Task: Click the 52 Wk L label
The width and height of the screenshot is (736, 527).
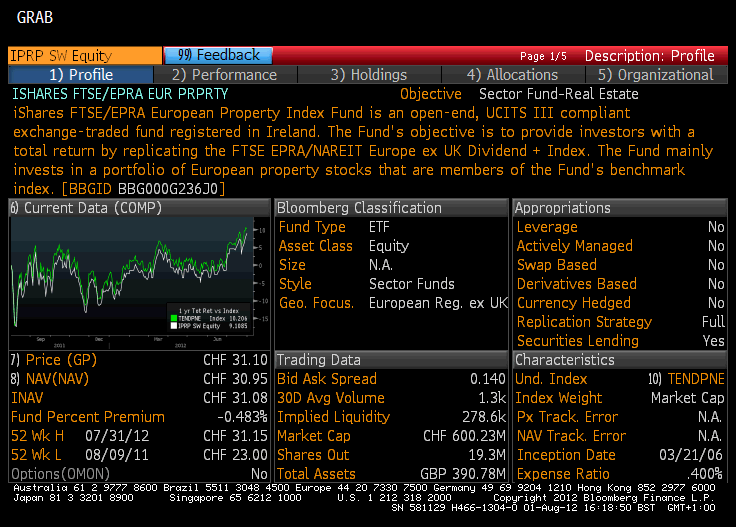Action: [x=36, y=455]
